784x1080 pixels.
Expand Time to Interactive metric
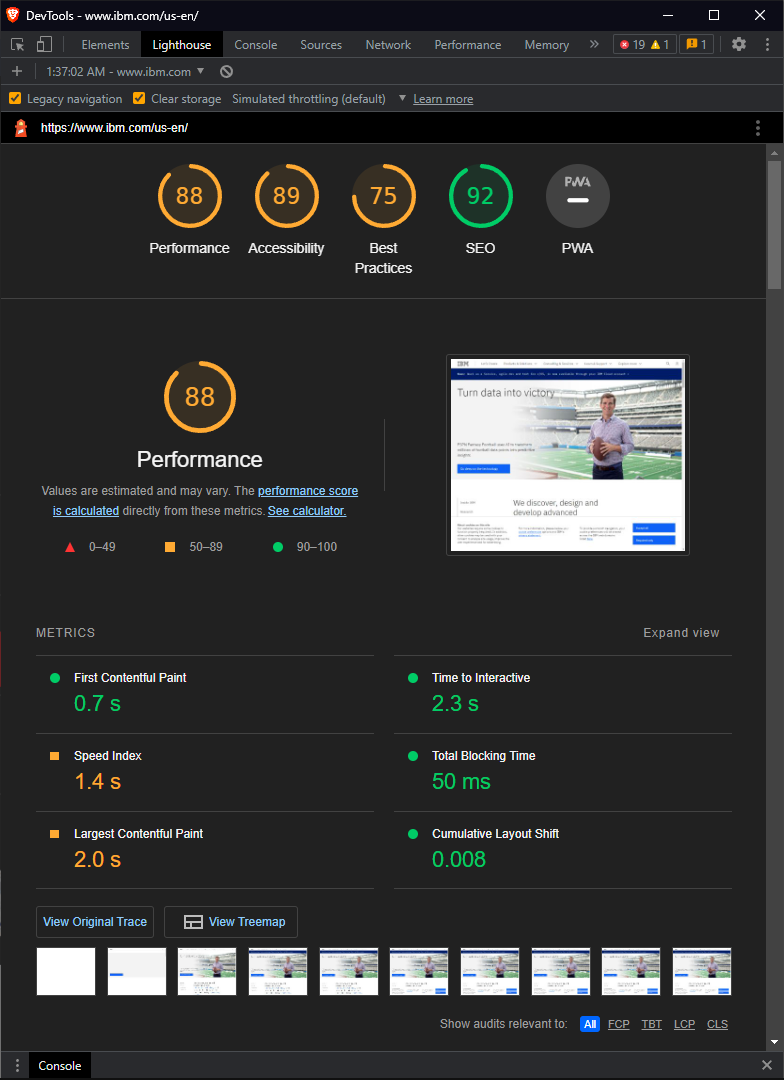(563, 694)
